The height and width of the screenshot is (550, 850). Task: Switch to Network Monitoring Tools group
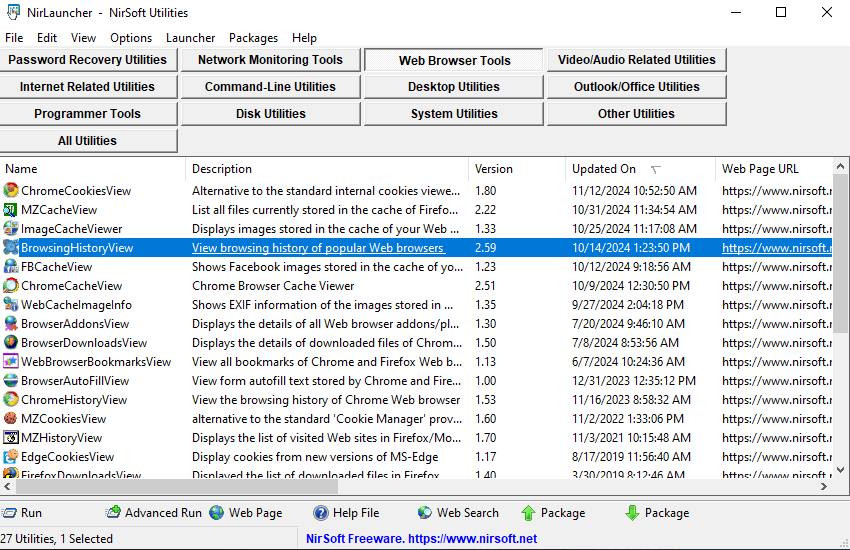pos(271,60)
